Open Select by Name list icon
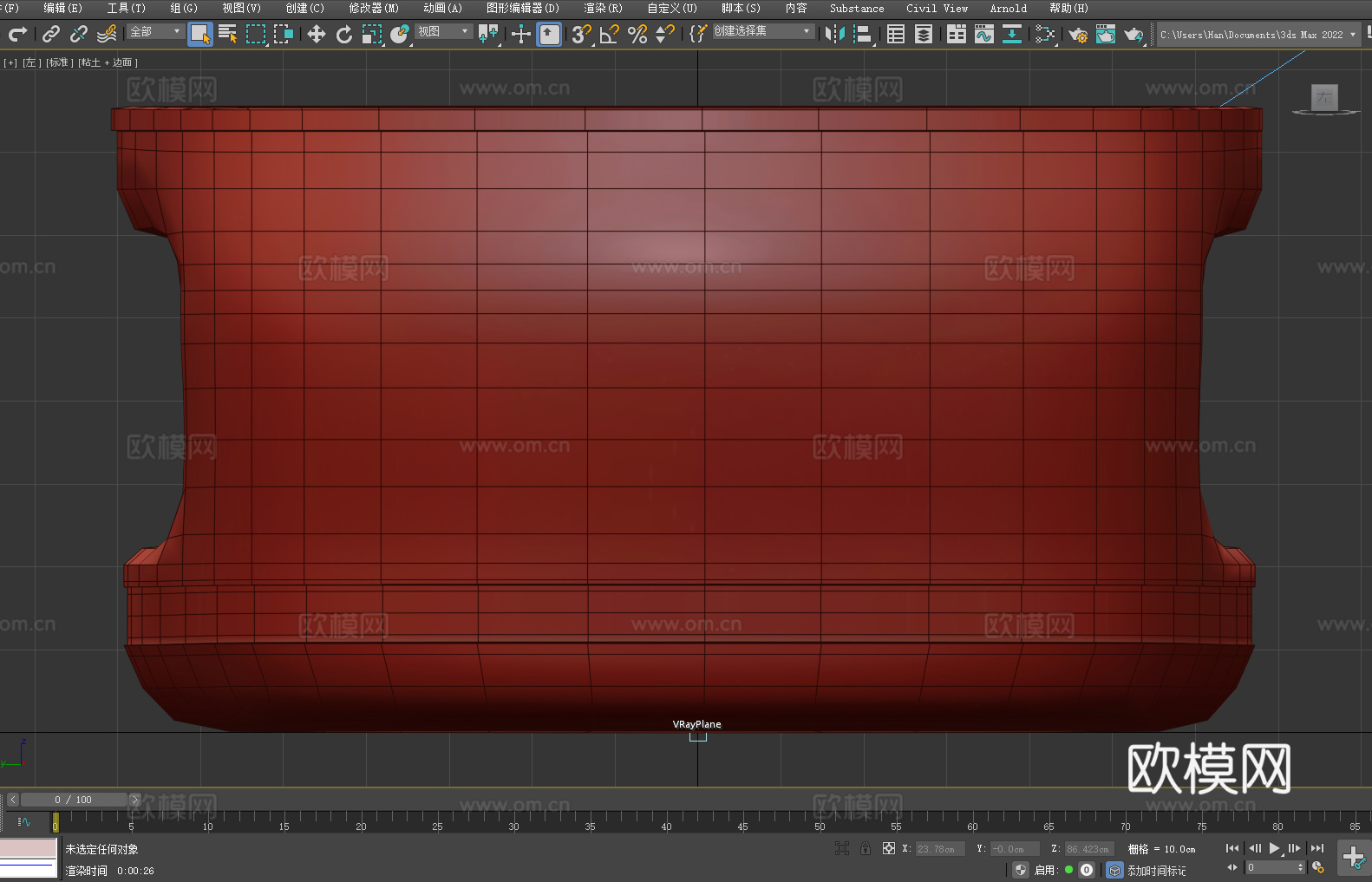The width and height of the screenshot is (1372, 882). [x=228, y=34]
